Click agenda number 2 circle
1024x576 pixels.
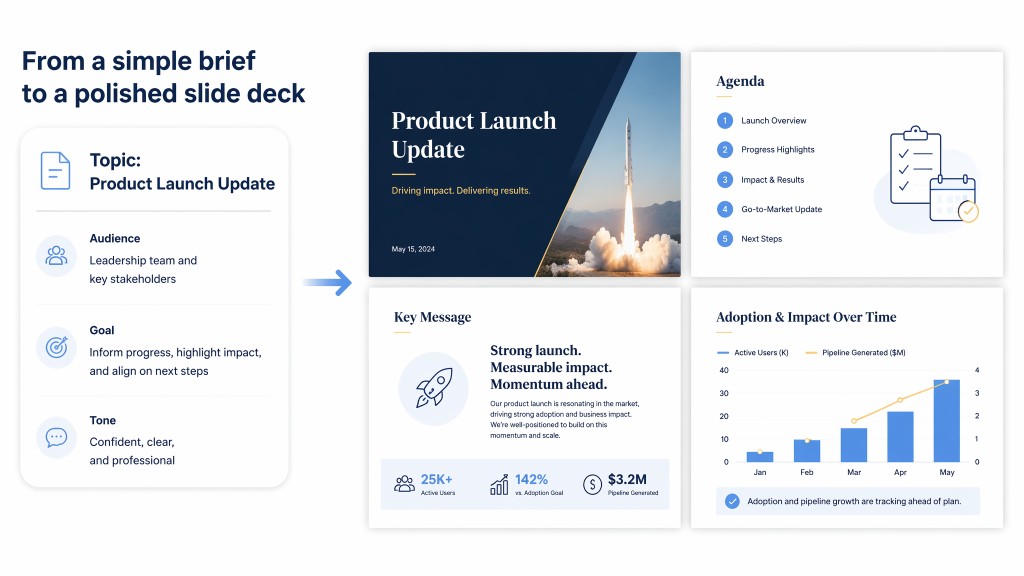click(725, 150)
